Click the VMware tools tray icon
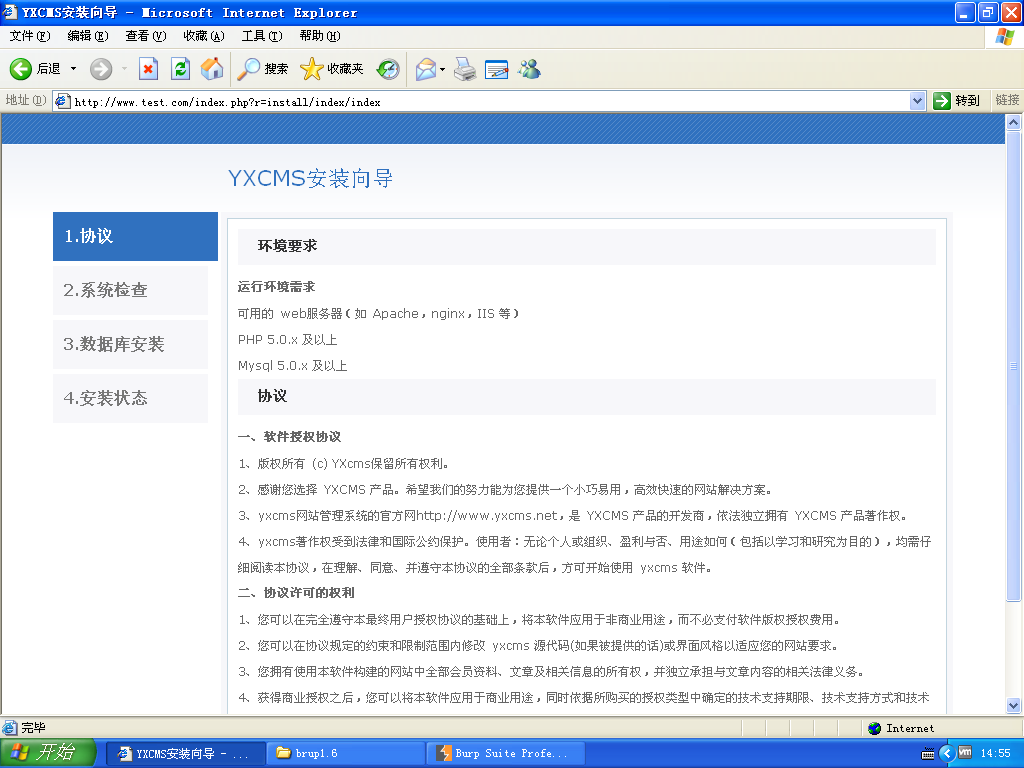 pyautogui.click(x=965, y=753)
